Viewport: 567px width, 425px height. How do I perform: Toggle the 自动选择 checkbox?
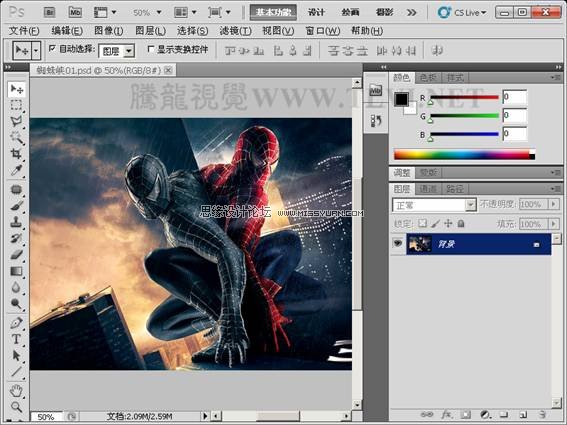click(52, 48)
